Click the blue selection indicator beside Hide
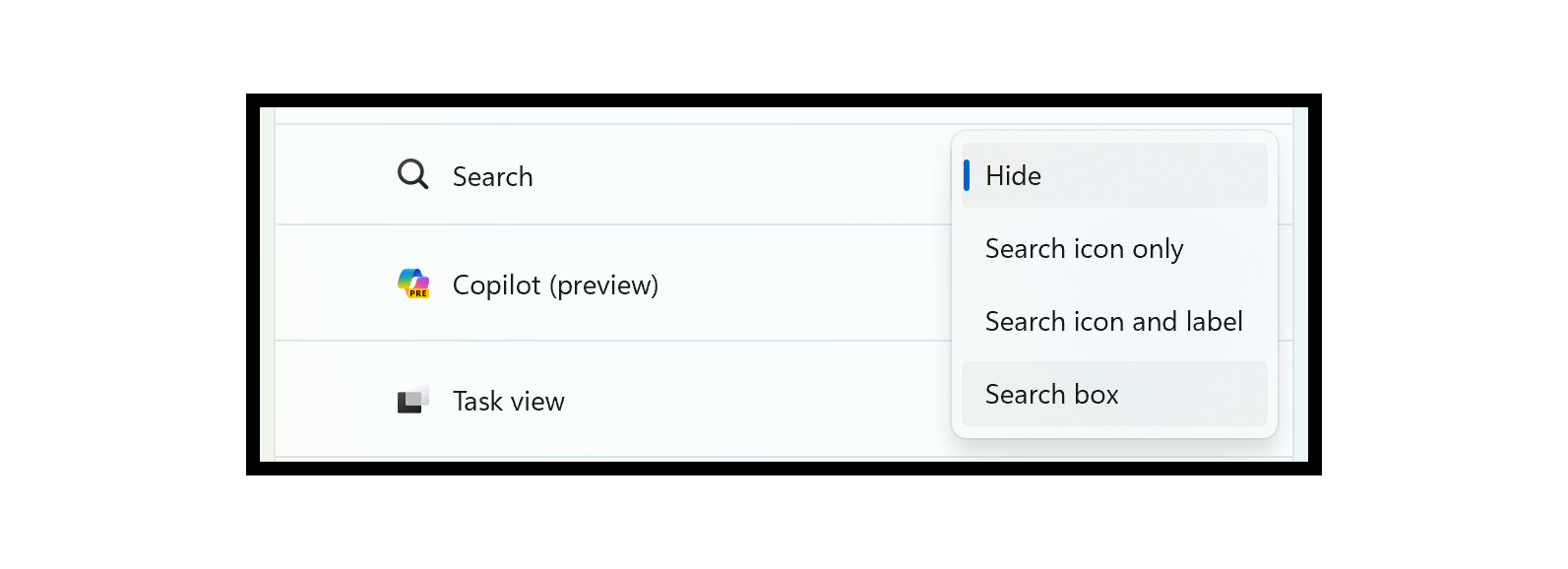Viewport: 1568px width, 569px height. pos(969,175)
